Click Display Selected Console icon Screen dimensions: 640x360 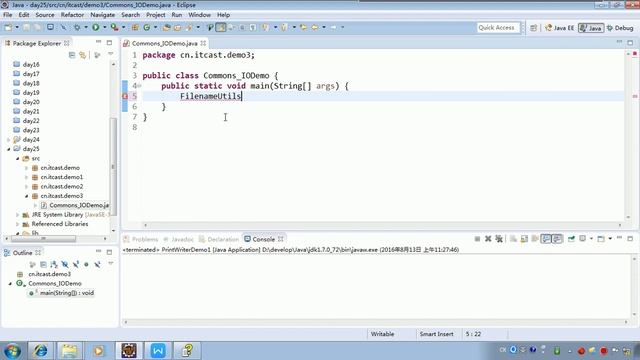[583, 239]
